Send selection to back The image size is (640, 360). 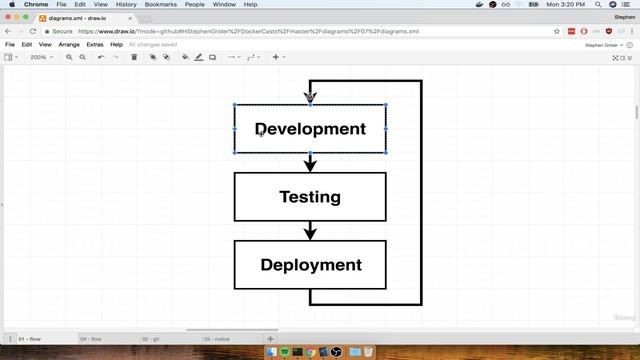[166, 58]
